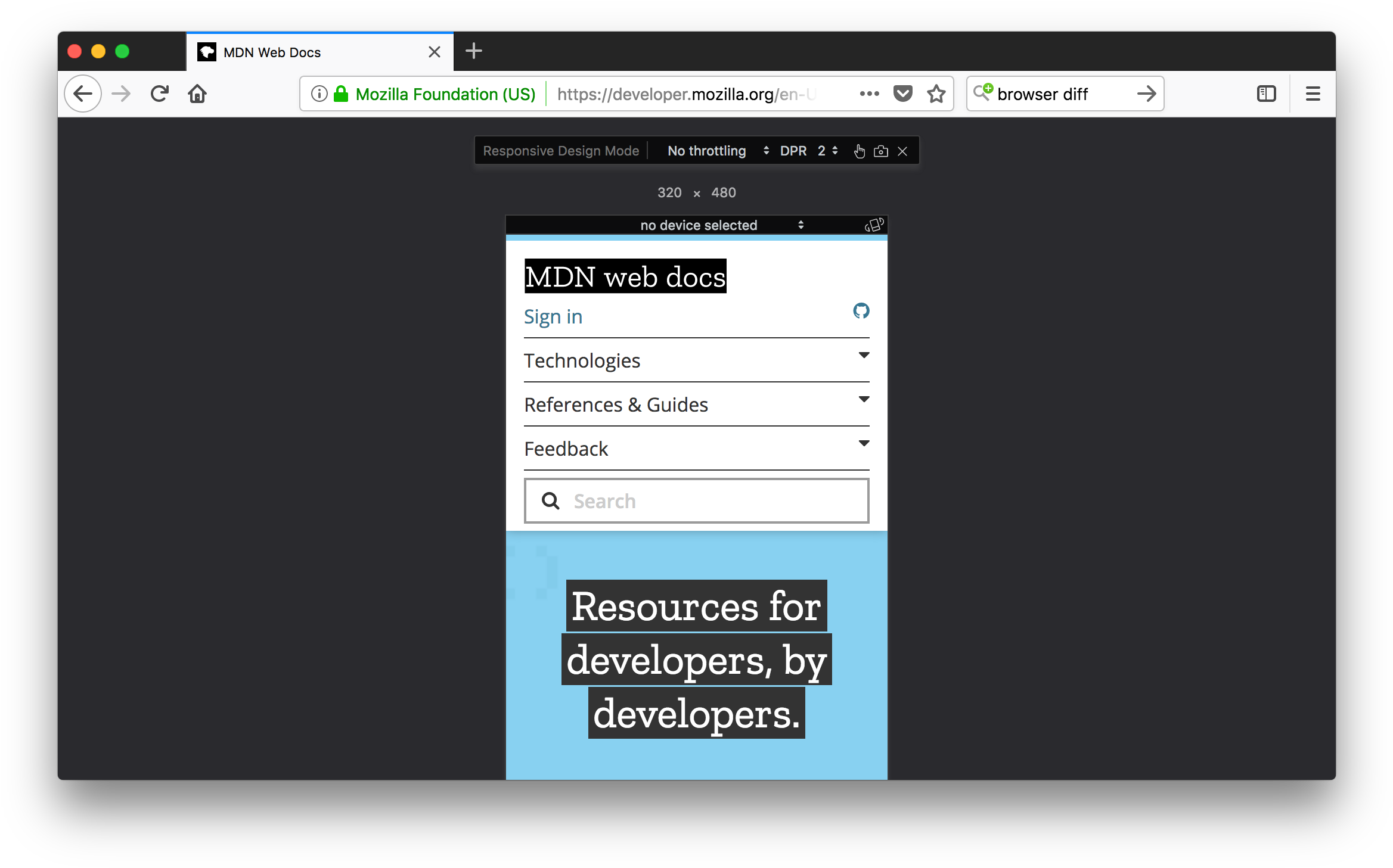1393x868 pixels.
Task: Open the Pocket save icon
Action: [x=902, y=94]
